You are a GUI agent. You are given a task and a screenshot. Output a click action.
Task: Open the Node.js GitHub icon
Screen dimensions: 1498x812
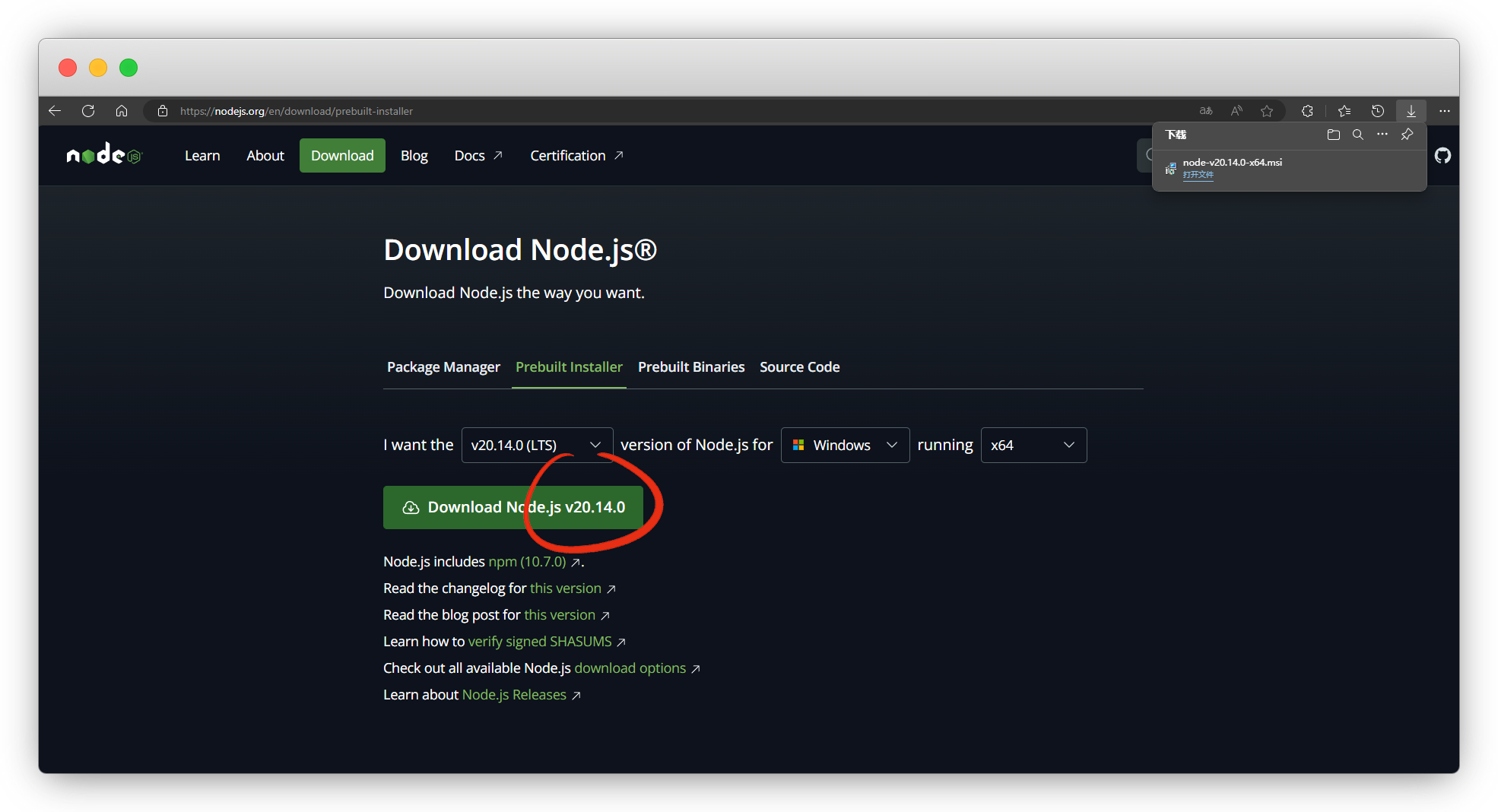[1443, 156]
